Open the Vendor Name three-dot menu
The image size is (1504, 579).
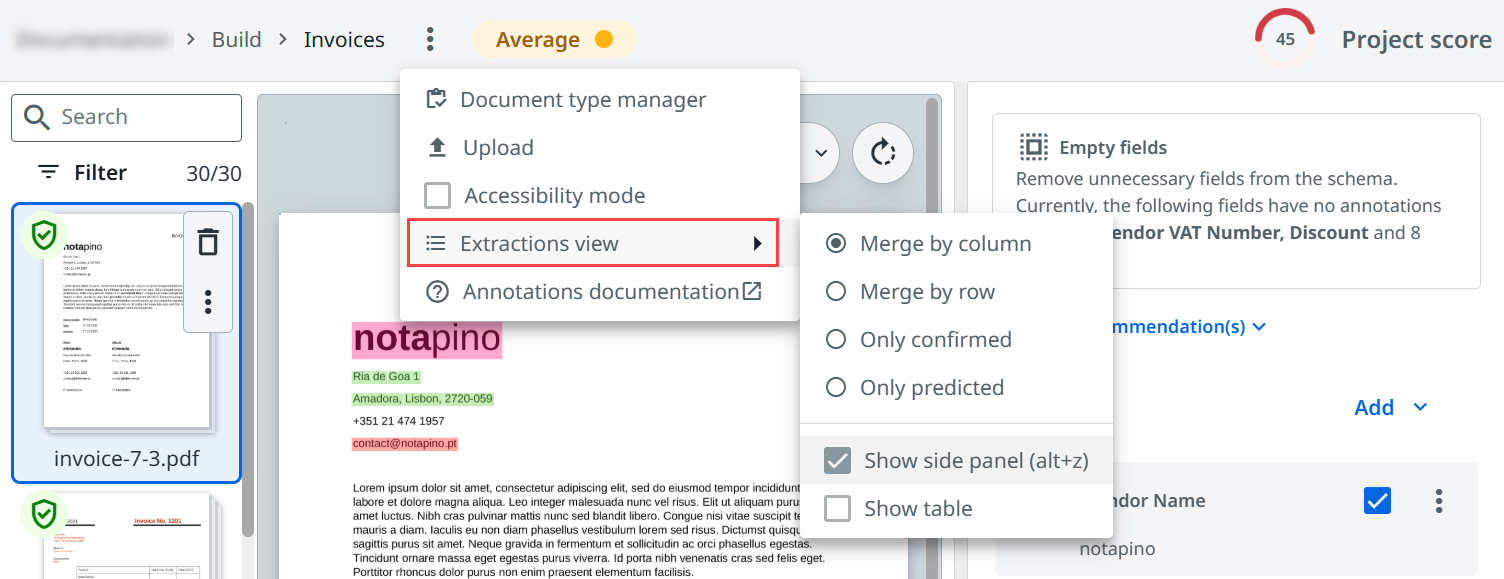(x=1439, y=501)
